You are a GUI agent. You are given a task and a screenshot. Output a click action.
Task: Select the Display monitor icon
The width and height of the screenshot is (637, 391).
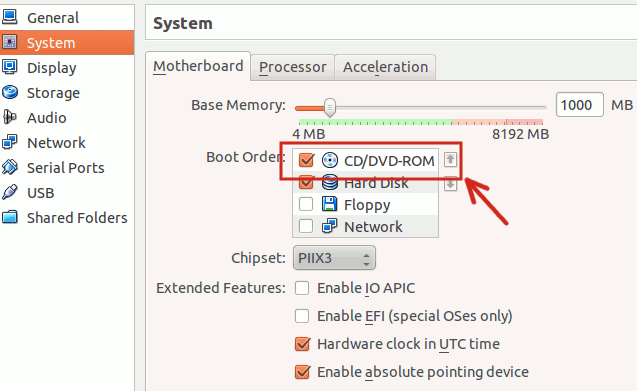pos(10,67)
